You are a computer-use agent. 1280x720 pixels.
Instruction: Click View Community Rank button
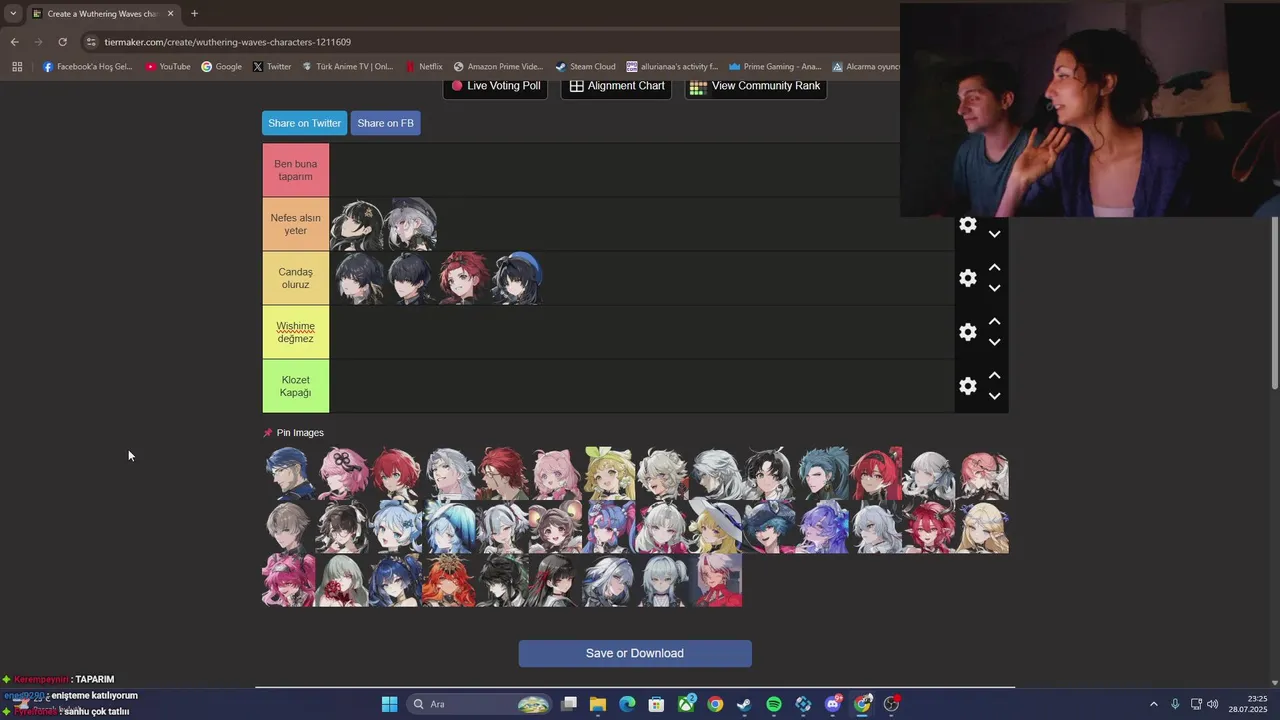click(x=755, y=86)
